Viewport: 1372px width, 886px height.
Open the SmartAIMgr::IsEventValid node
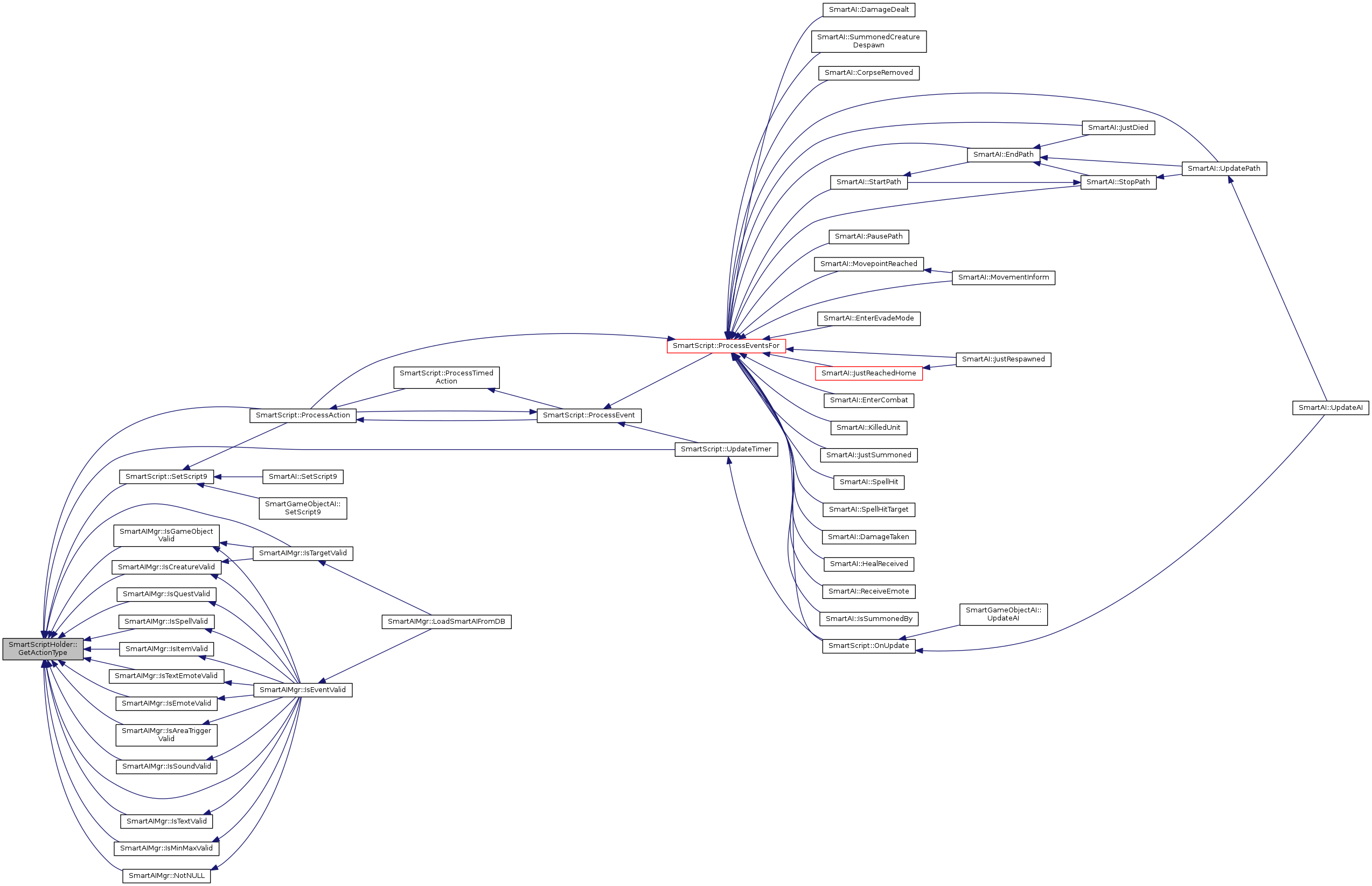pyautogui.click(x=303, y=690)
